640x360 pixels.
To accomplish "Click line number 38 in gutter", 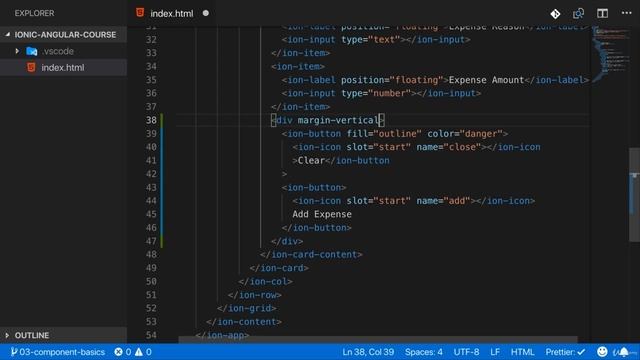I will tap(151, 120).
